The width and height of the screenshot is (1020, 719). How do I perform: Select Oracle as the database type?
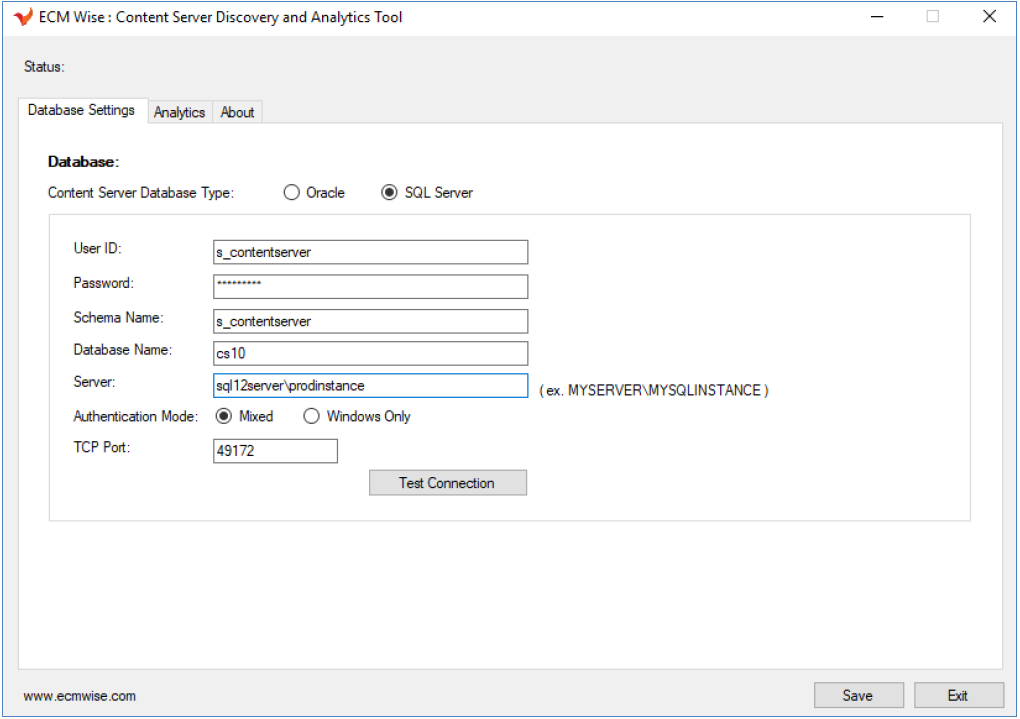click(292, 193)
